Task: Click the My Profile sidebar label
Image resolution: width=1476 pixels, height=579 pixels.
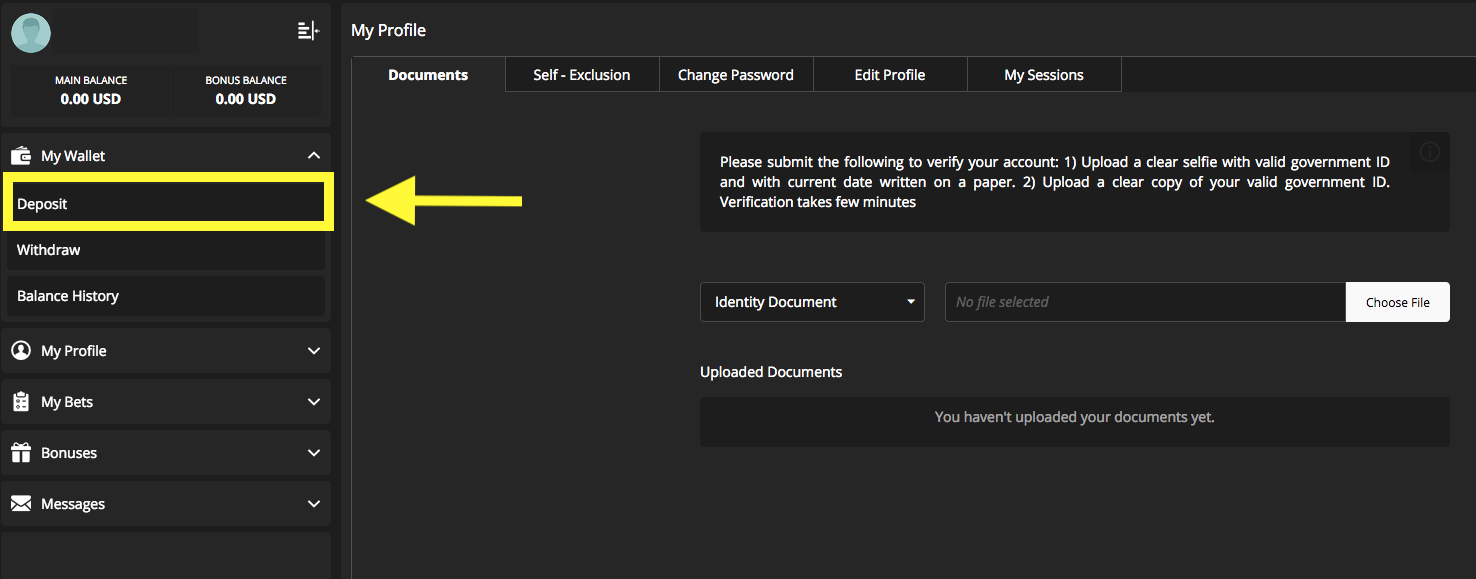Action: click(74, 351)
